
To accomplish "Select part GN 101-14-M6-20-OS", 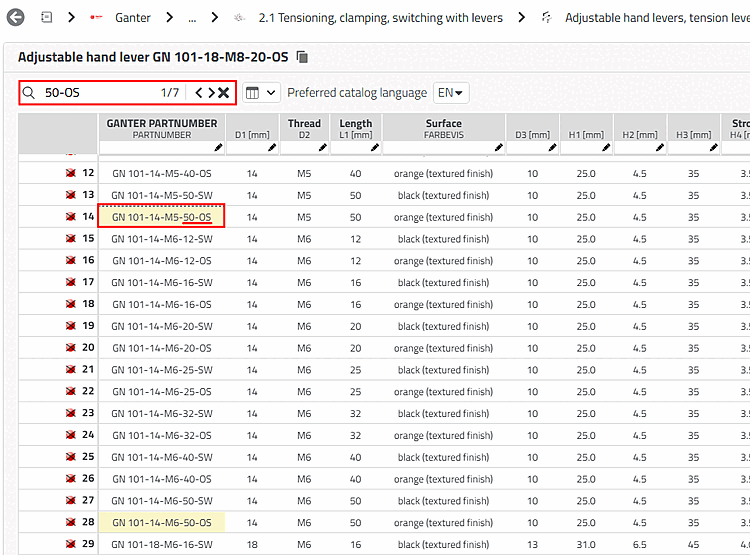I will point(162,348).
